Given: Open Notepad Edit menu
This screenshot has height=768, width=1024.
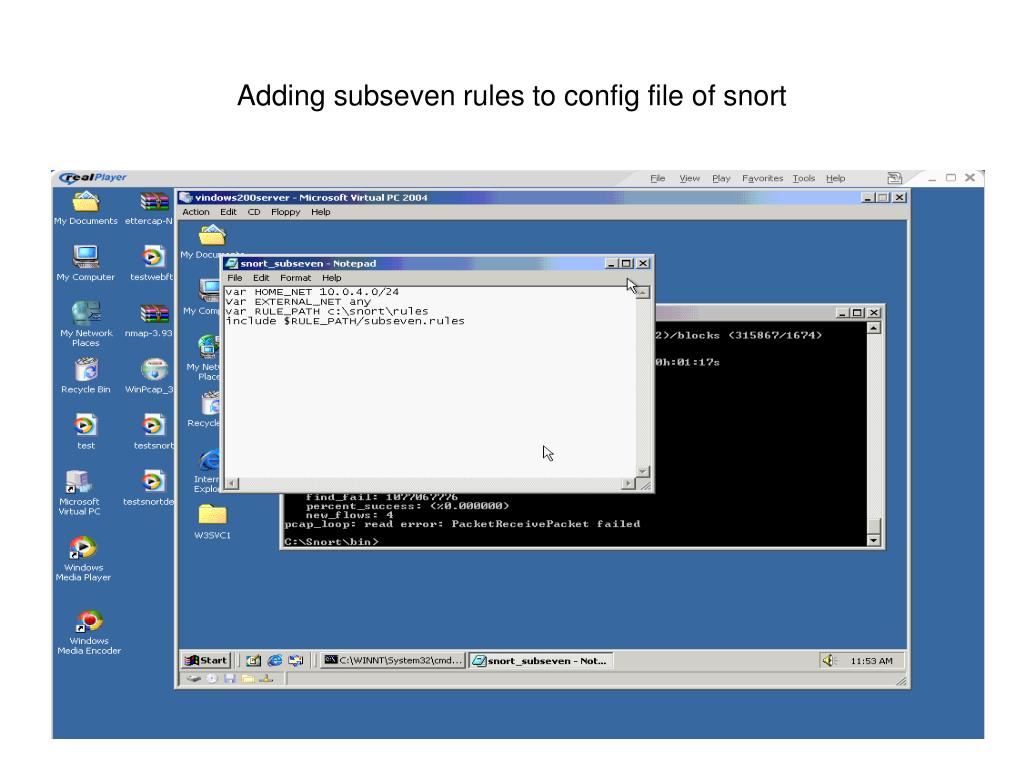Looking at the screenshot, I should 261,278.
